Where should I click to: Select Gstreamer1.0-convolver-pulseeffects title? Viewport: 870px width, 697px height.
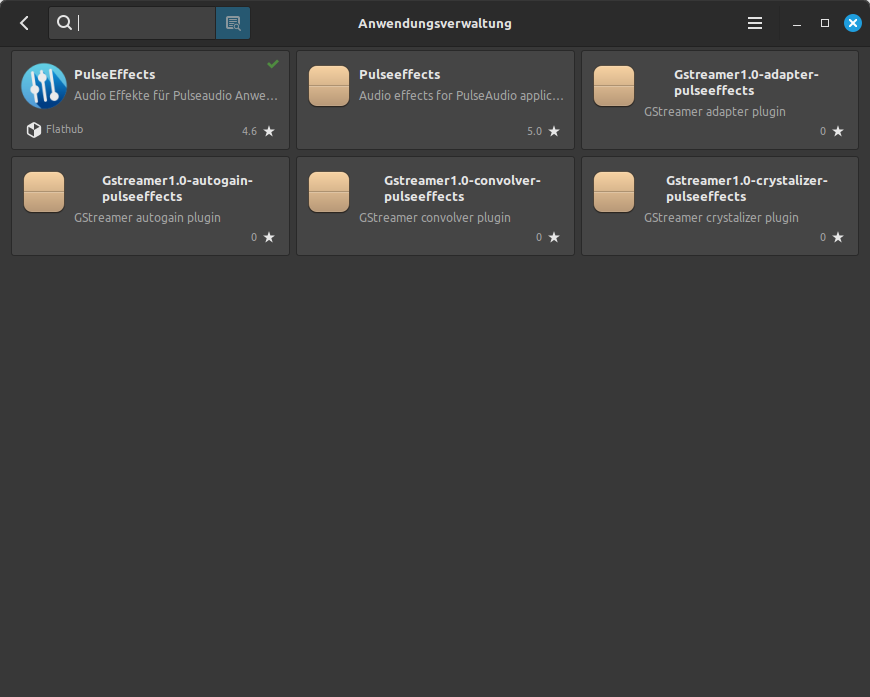pyautogui.click(x=462, y=188)
